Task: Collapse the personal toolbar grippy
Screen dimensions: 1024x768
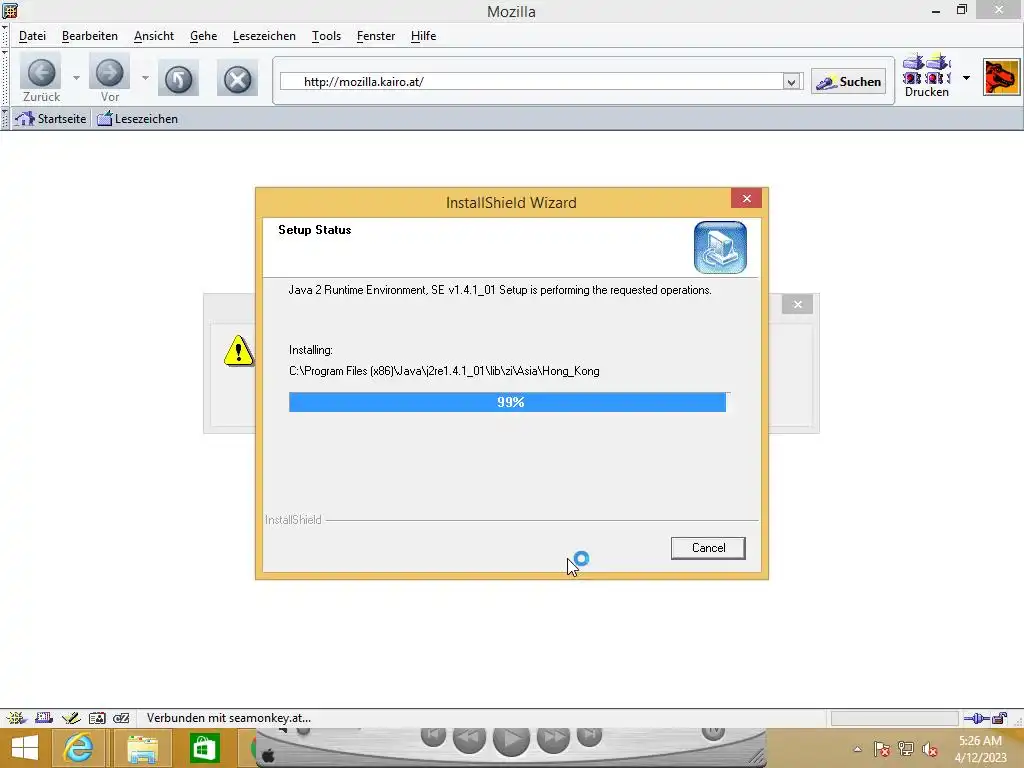Action: [5, 119]
